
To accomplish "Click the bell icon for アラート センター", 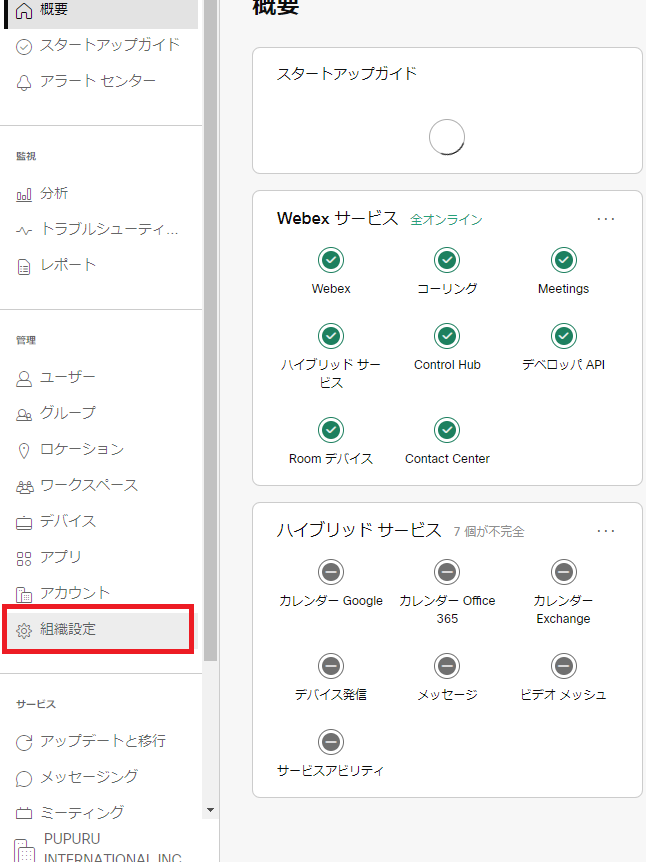I will [24, 82].
